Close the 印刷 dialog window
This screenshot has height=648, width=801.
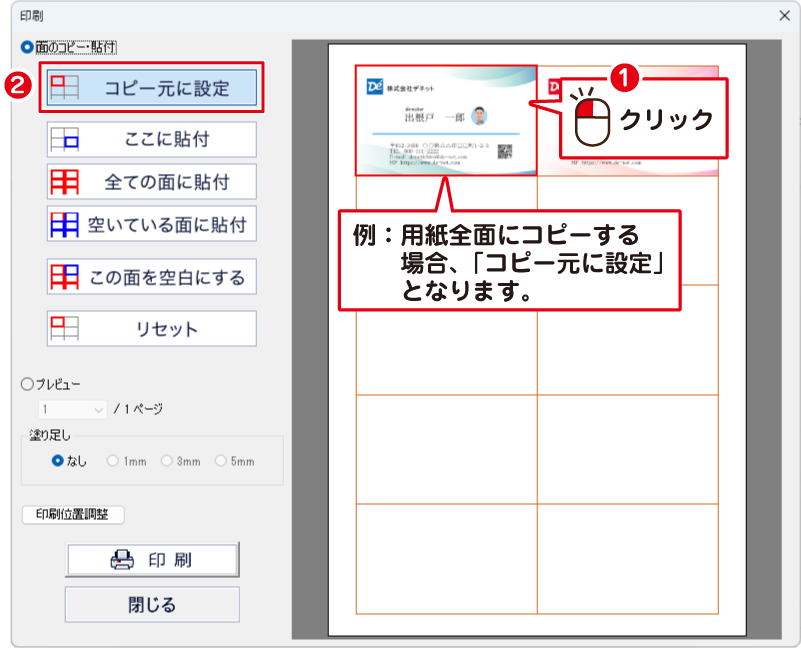[785, 16]
